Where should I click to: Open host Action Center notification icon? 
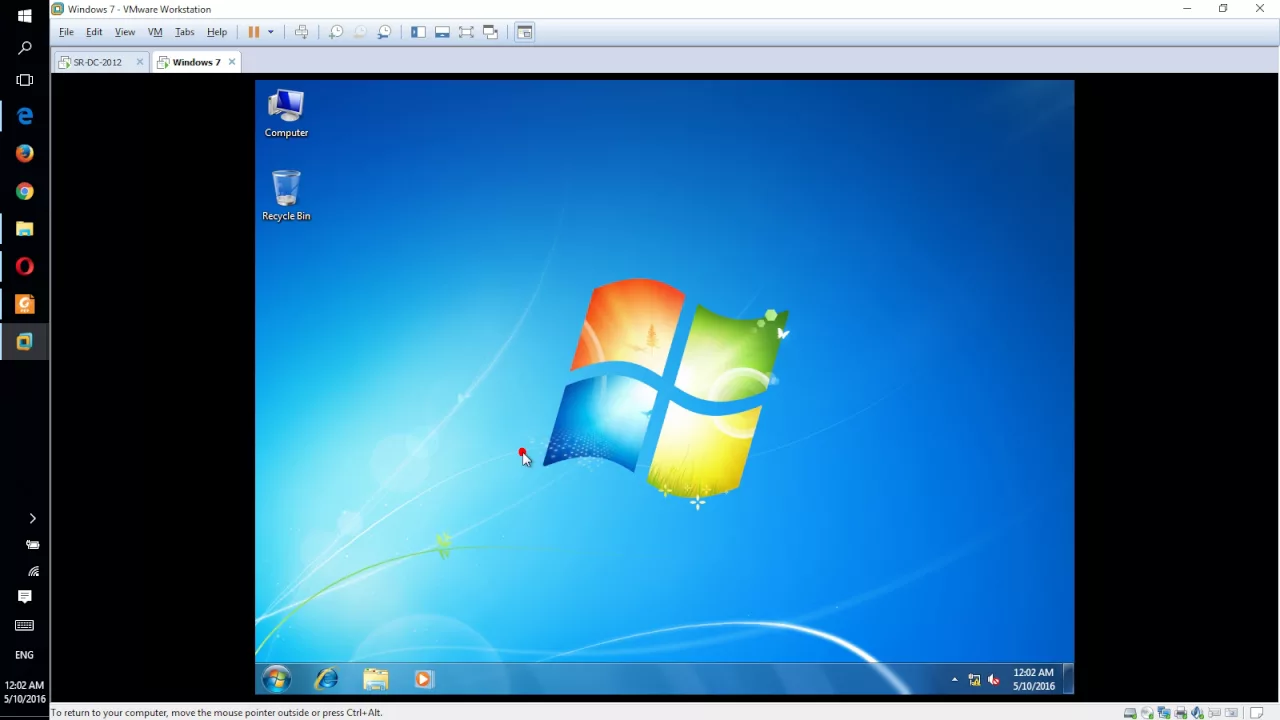(25, 596)
